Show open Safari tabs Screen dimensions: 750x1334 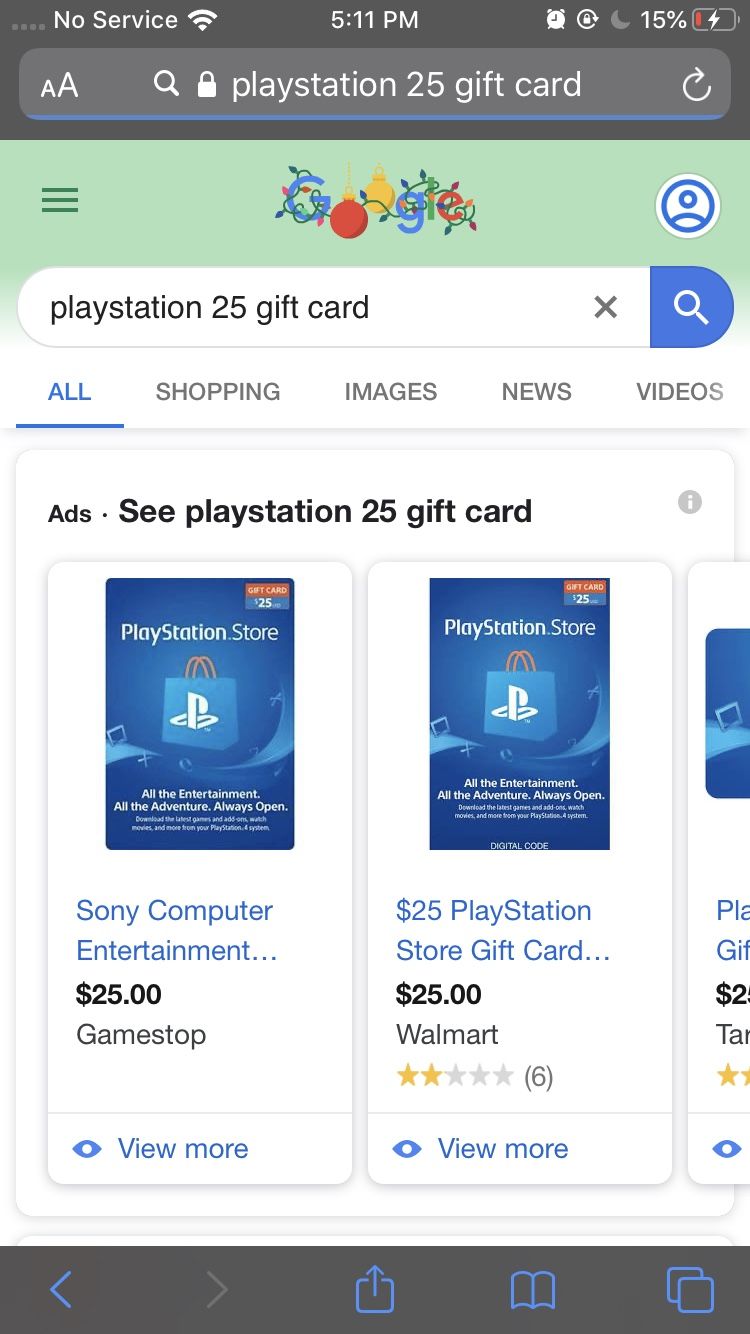[x=690, y=1290]
